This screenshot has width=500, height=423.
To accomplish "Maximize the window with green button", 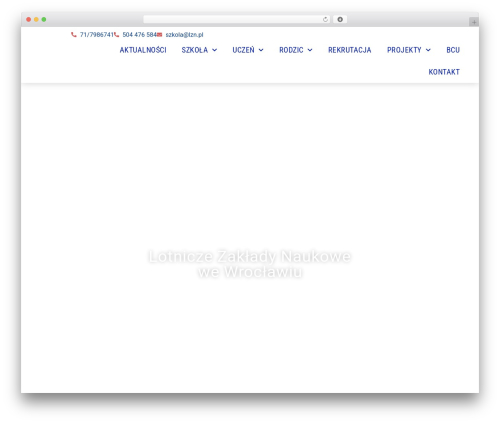I will 44,19.
